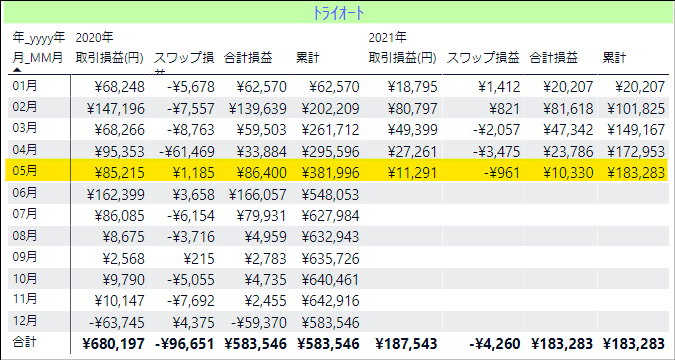Click the ¥381,996 cumulative cell
The height and width of the screenshot is (360, 675).
click(x=330, y=173)
